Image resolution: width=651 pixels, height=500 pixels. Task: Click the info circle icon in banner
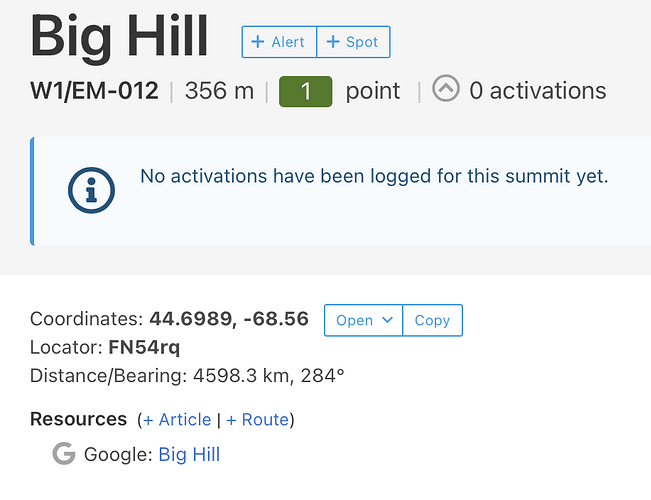point(91,189)
